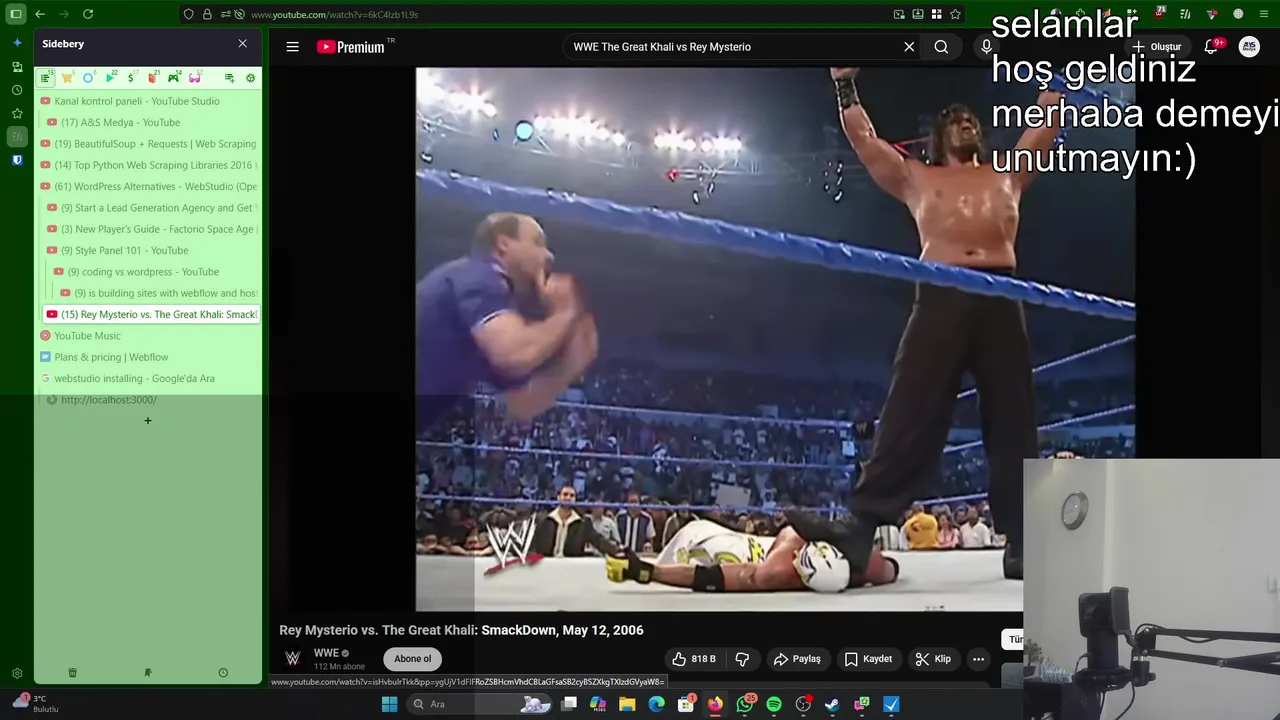The height and width of the screenshot is (720, 1280).
Task: Switch to the pink glasses Sidebery panel
Action: [195, 77]
